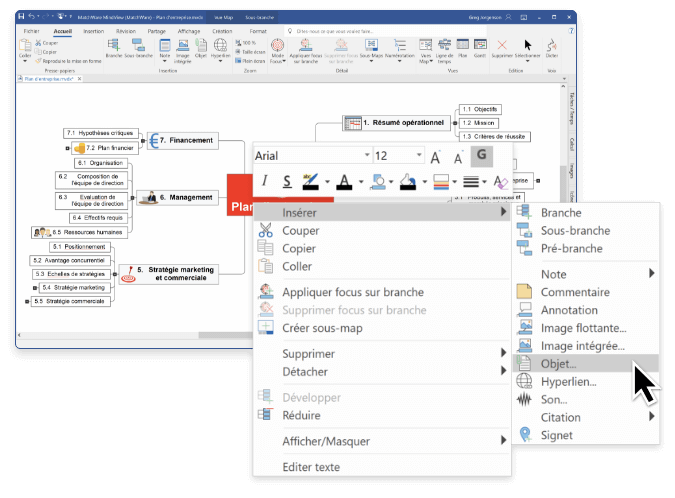675x498 pixels.
Task: Open the Numérotation ribbon button
Action: [399, 49]
